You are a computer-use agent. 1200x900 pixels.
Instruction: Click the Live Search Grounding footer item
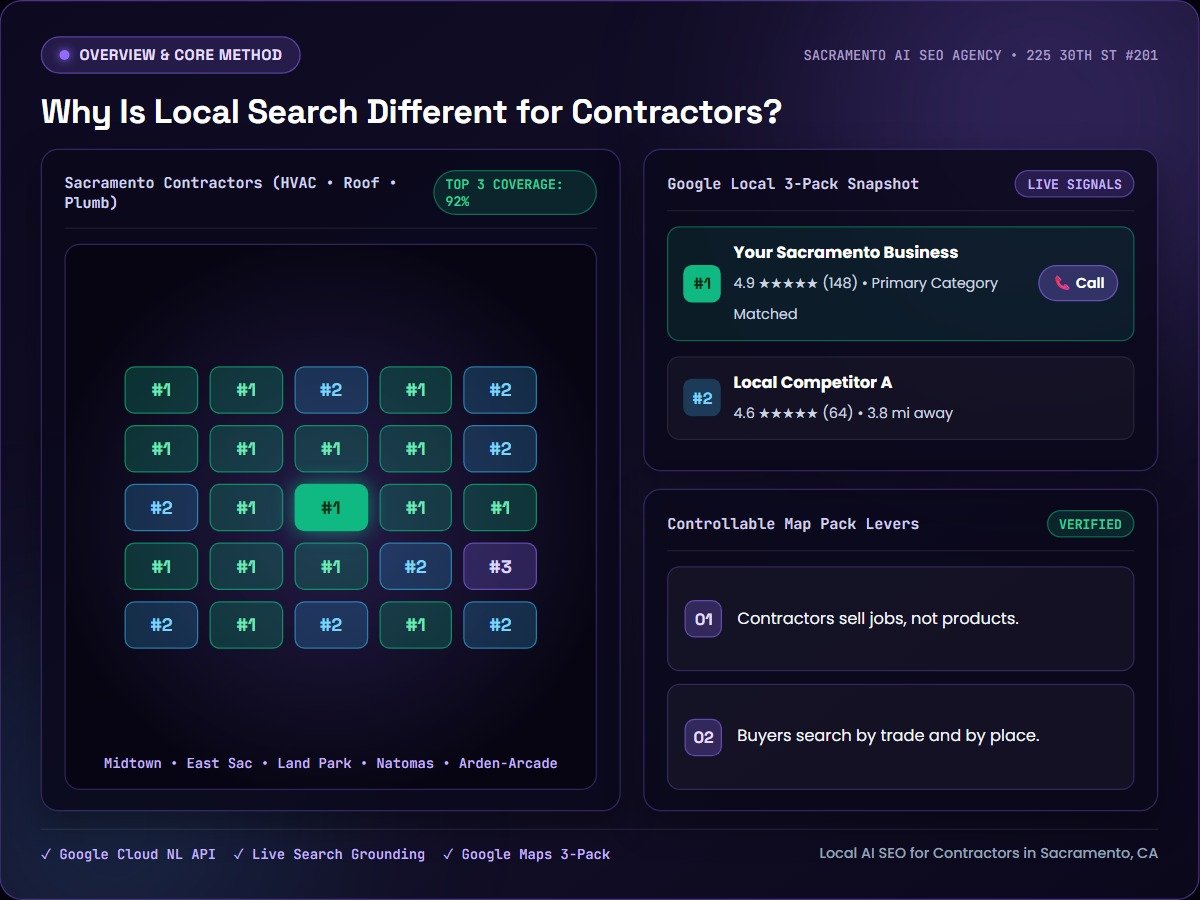(x=329, y=854)
